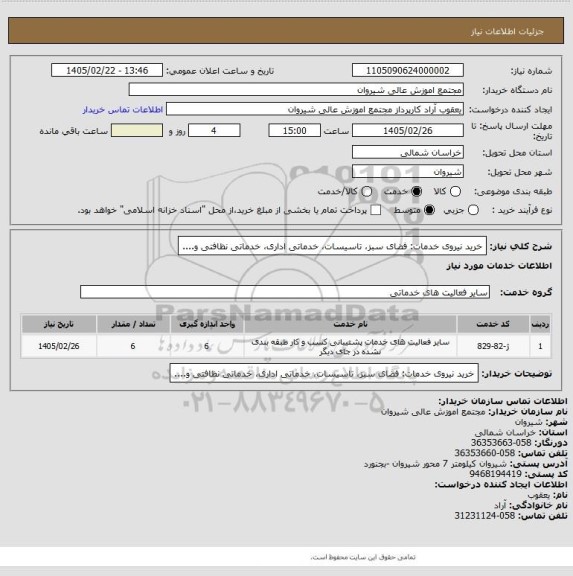Click the announcement date field 1405/02/22 - 13:46

pyautogui.click(x=107, y=70)
